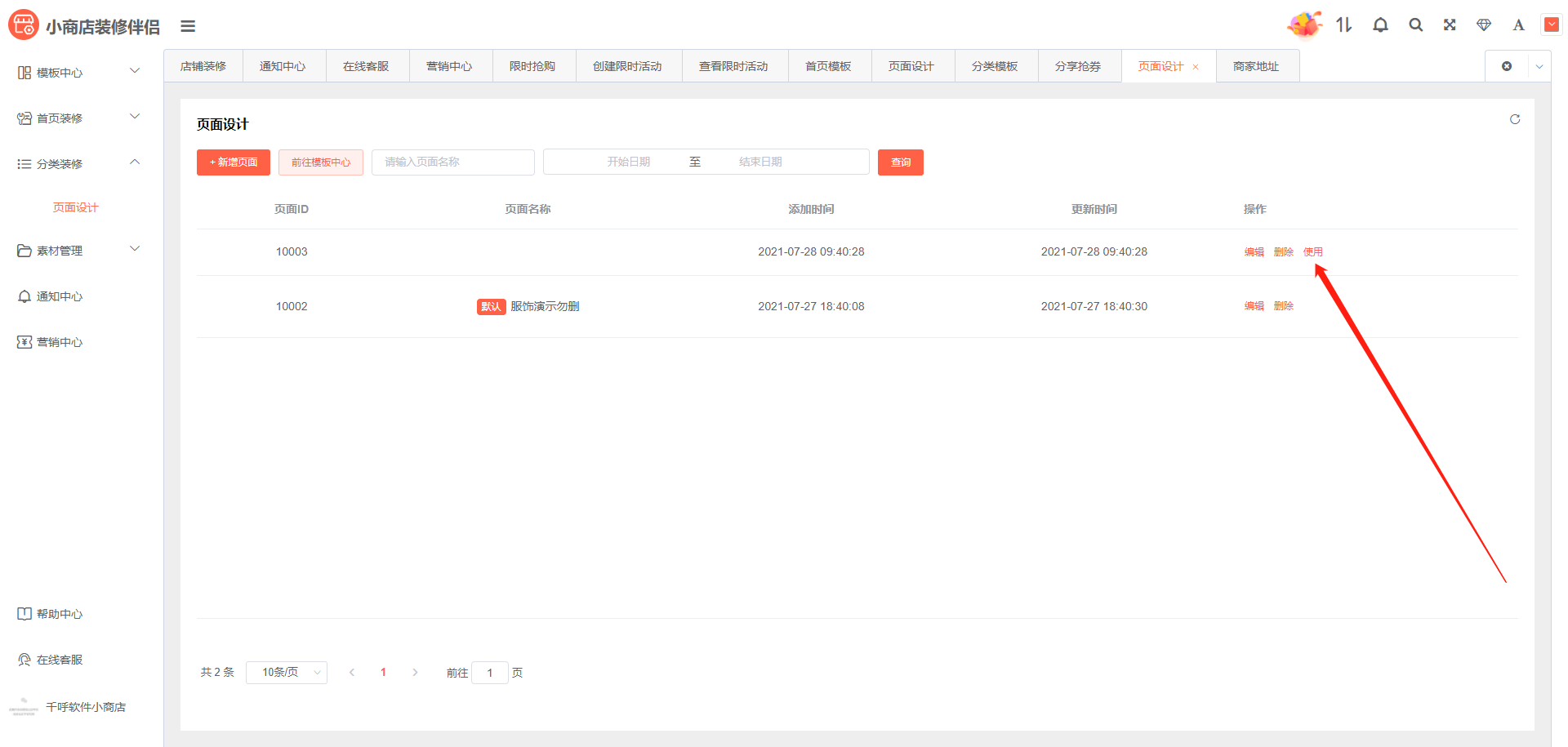
Task: Select the 首页模板 tab
Action: 828,66
